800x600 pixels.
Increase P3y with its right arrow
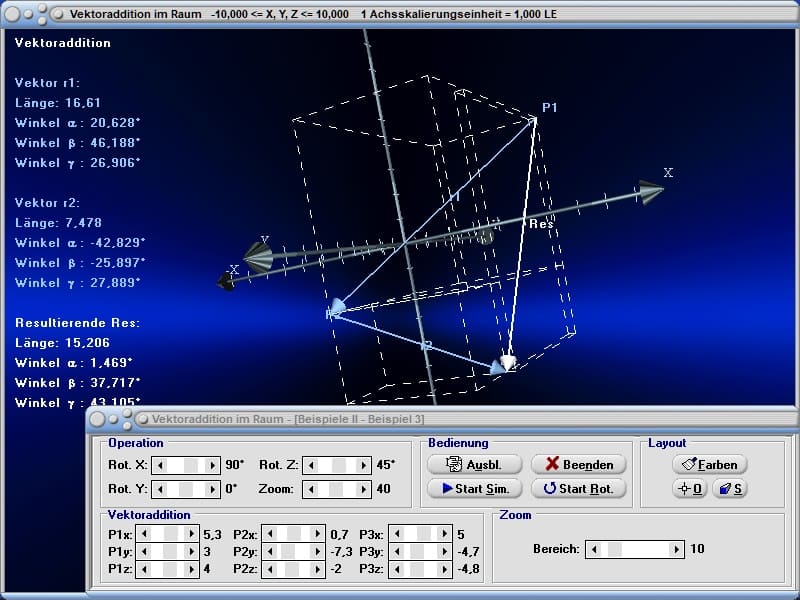(x=445, y=551)
